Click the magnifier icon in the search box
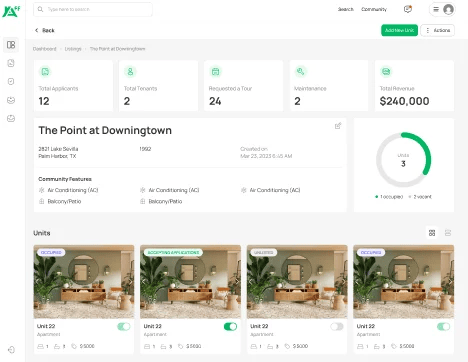468x362 pixels. tap(40, 9)
